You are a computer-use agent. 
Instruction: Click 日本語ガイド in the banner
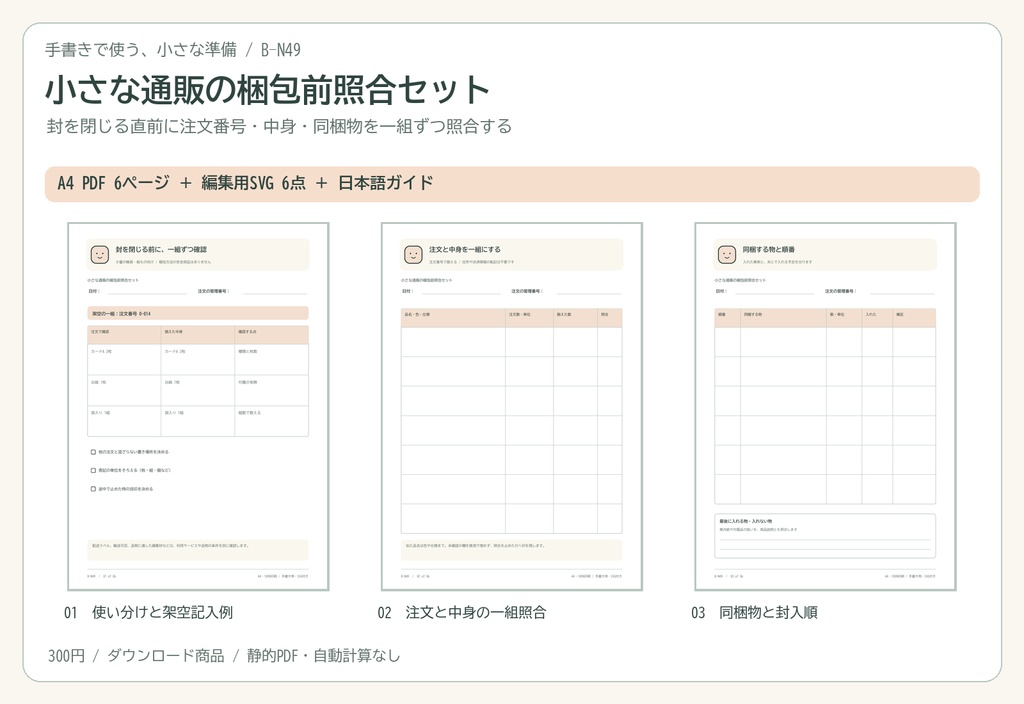(x=386, y=184)
